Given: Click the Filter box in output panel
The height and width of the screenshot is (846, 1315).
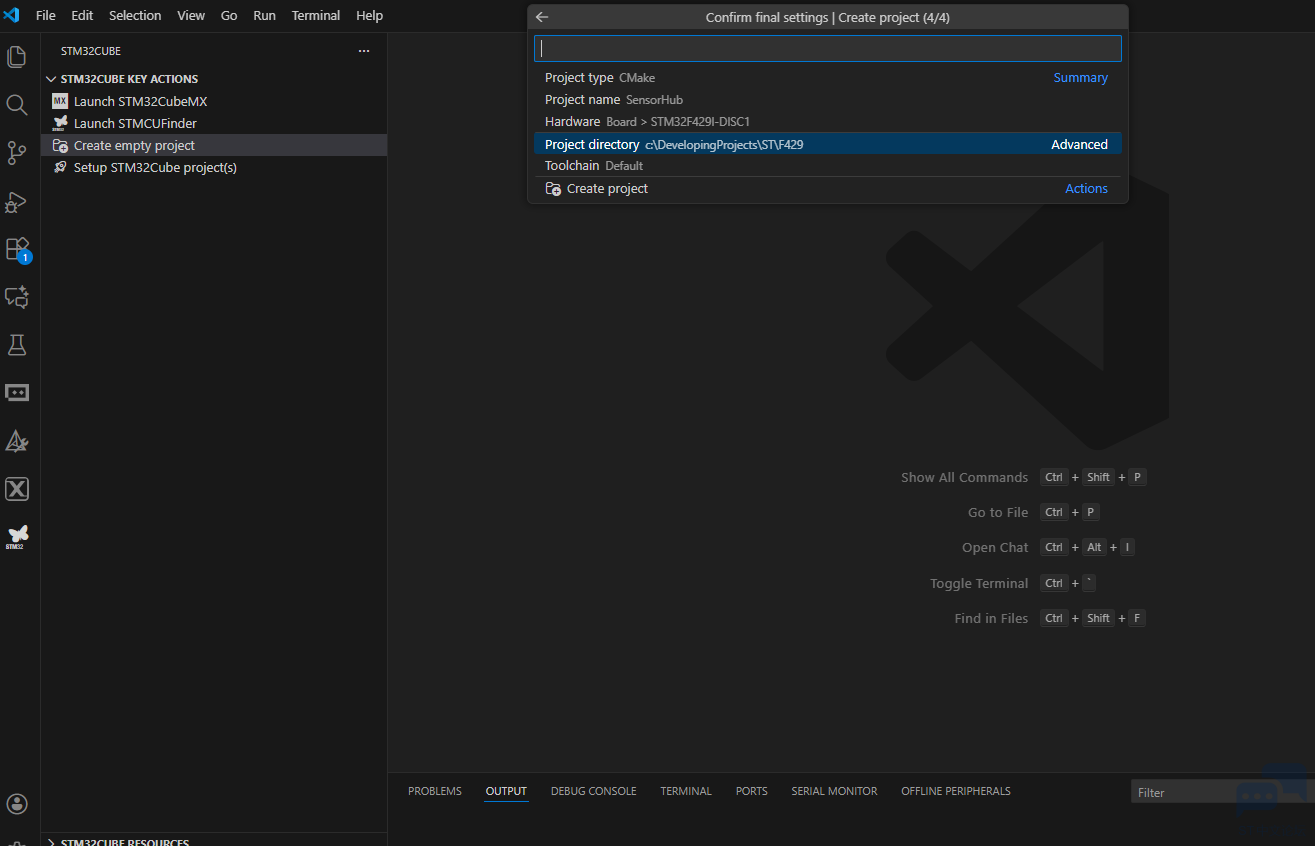Looking at the screenshot, I should pos(1220,792).
